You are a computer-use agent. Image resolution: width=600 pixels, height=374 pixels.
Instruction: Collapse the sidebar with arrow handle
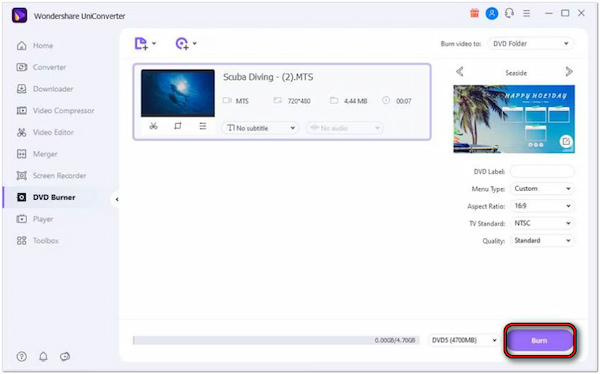pos(117,199)
